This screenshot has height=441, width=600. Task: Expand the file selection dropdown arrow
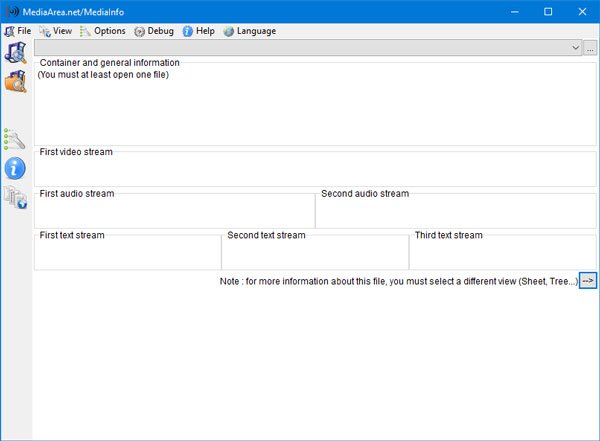tap(575, 48)
